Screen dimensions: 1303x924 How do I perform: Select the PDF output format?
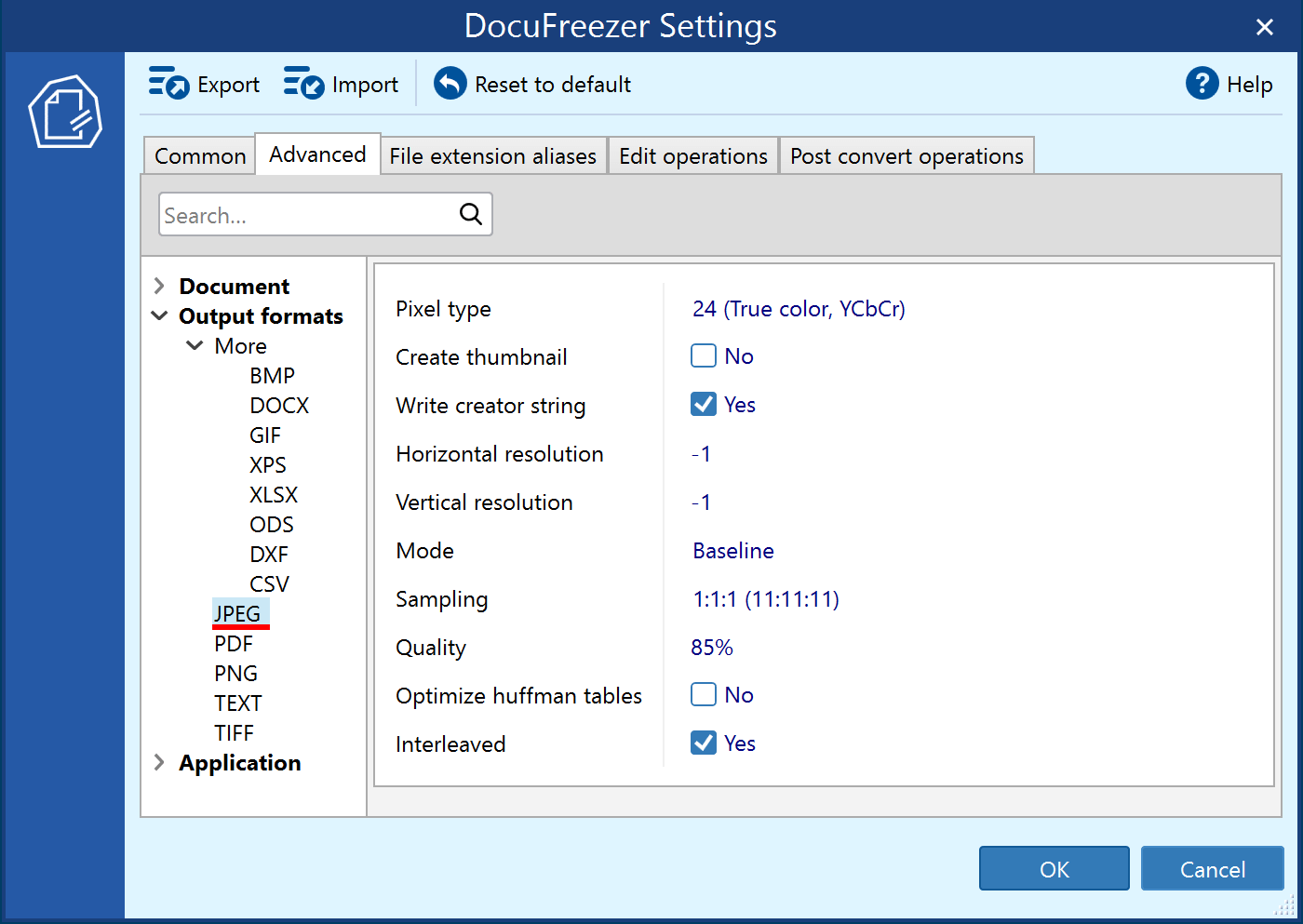pos(233,643)
